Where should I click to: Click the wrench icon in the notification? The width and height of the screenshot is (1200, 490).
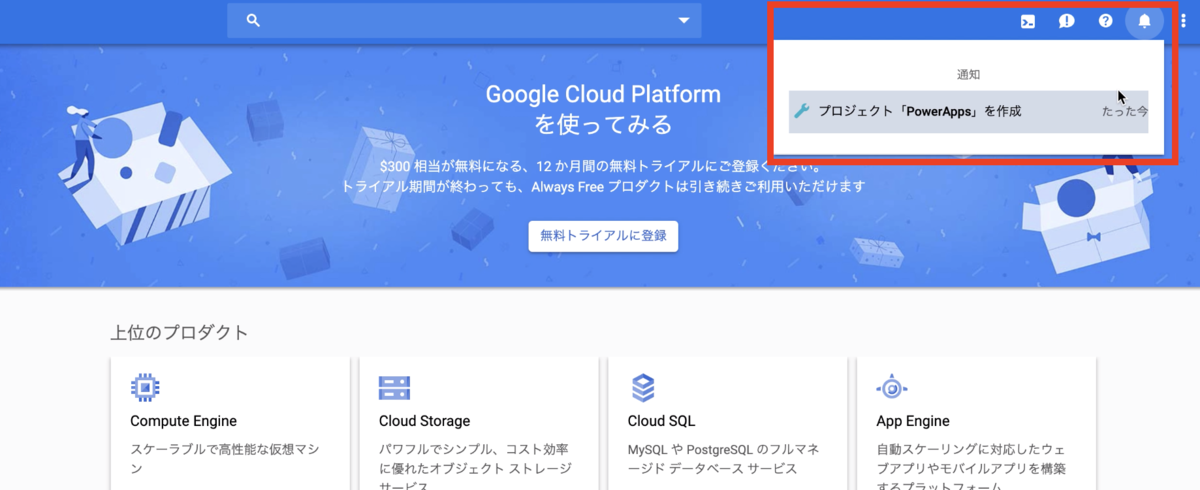[801, 111]
